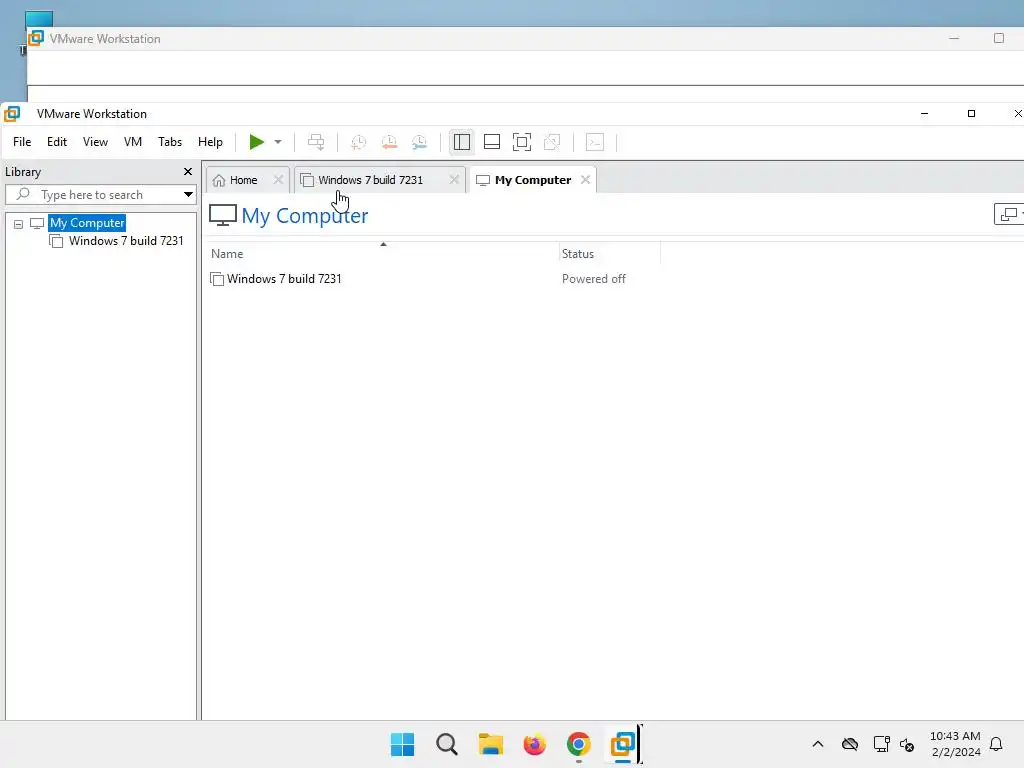The height and width of the screenshot is (768, 1024).
Task: Select My Computer in the library tree
Action: [87, 223]
